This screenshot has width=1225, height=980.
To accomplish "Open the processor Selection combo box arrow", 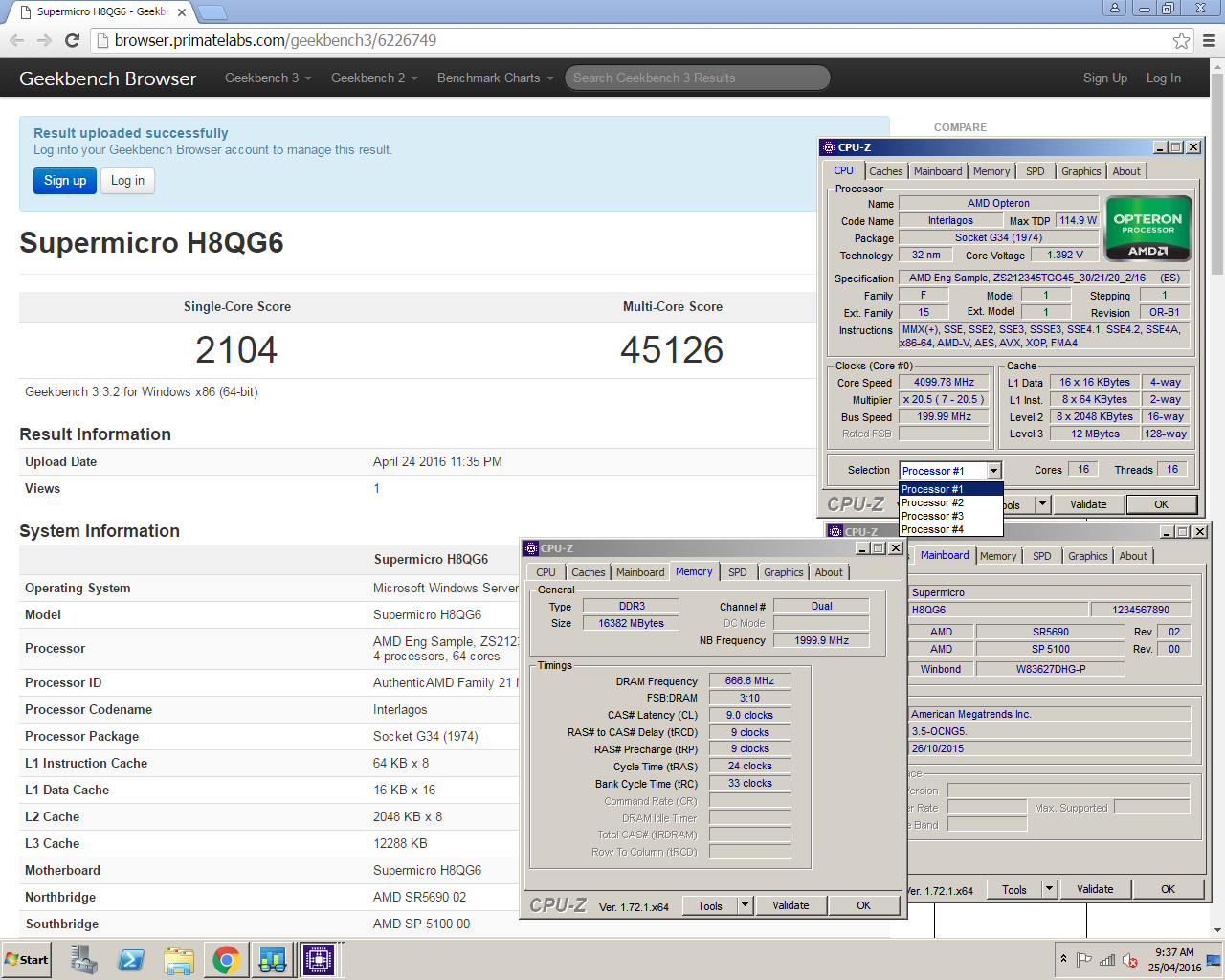I will [x=993, y=470].
